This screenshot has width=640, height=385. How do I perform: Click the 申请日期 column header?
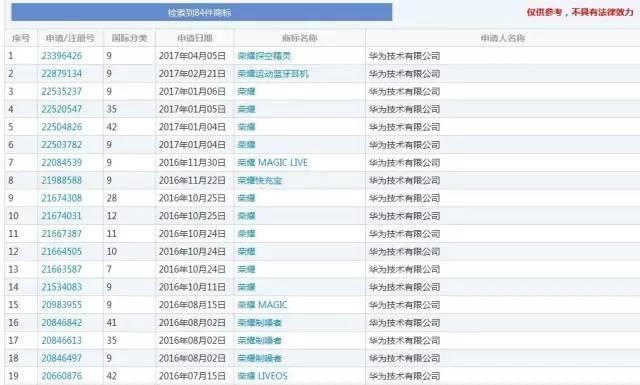point(195,38)
